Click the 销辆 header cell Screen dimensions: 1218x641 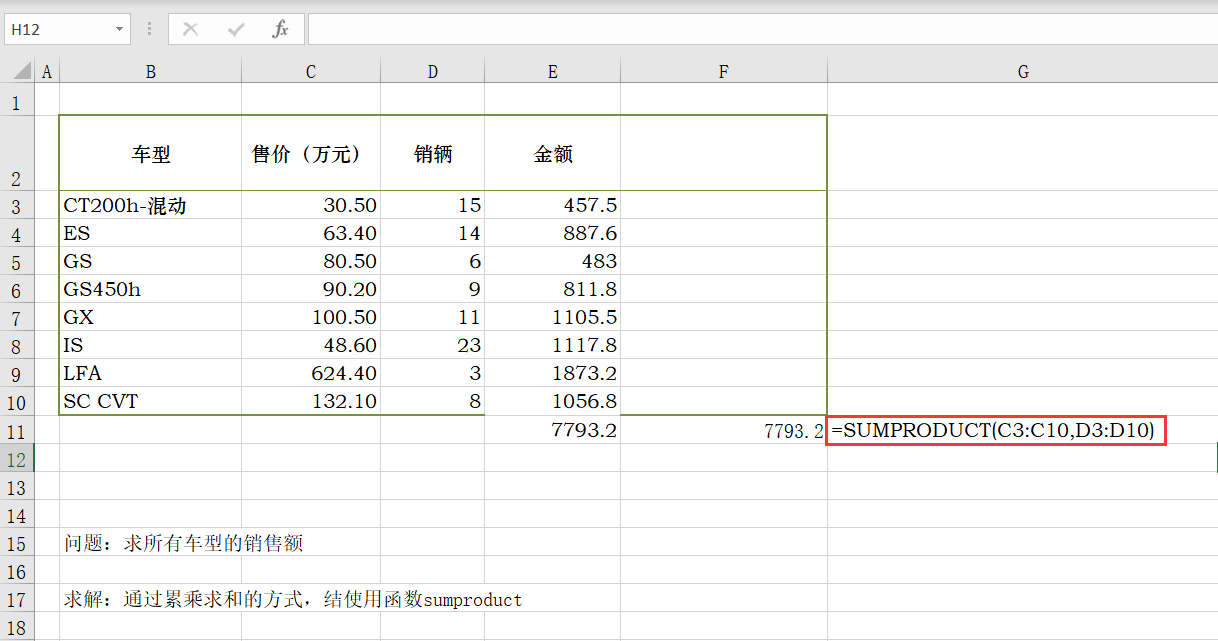(432, 154)
